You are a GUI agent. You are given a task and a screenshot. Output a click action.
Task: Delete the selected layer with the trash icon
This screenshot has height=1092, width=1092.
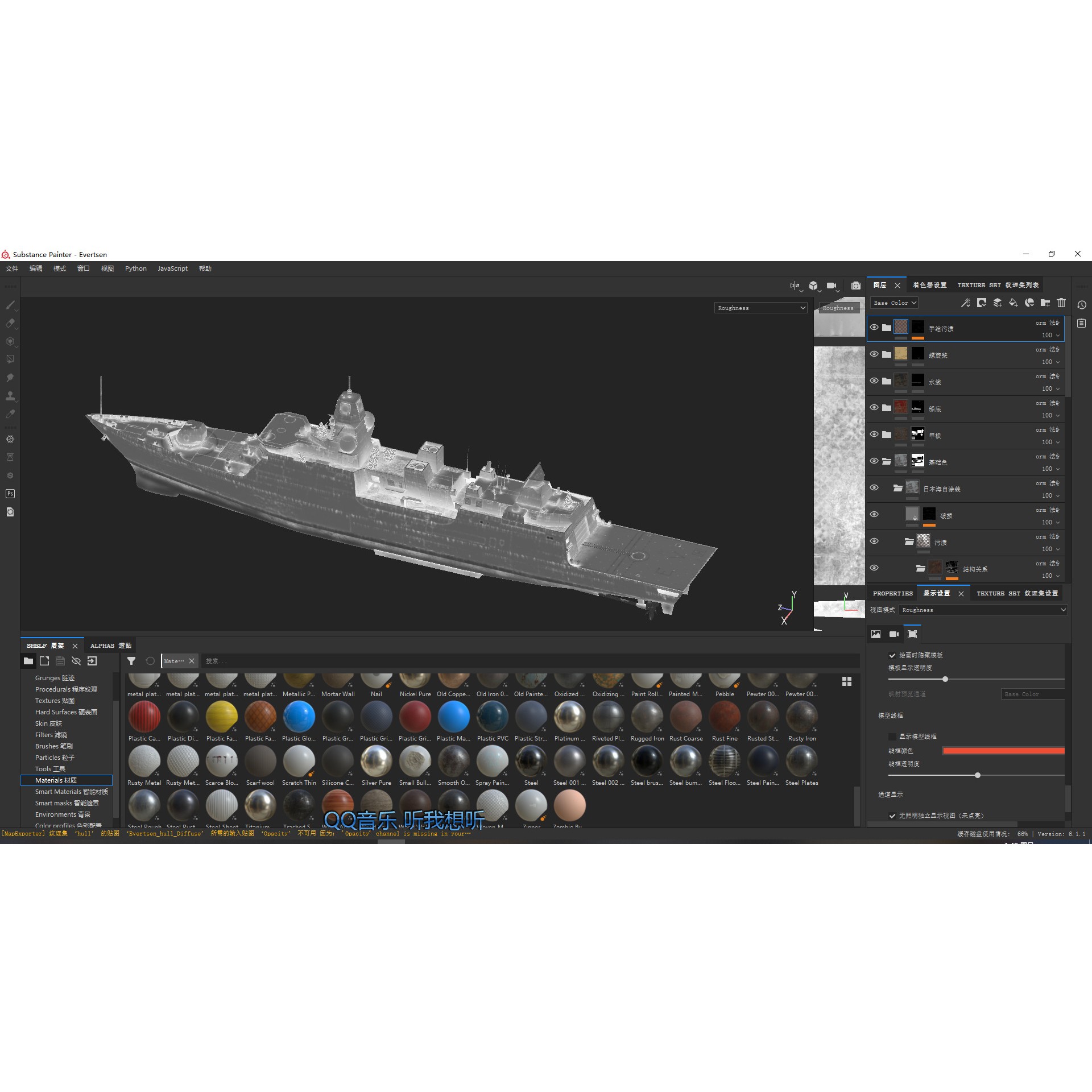[x=1061, y=303]
